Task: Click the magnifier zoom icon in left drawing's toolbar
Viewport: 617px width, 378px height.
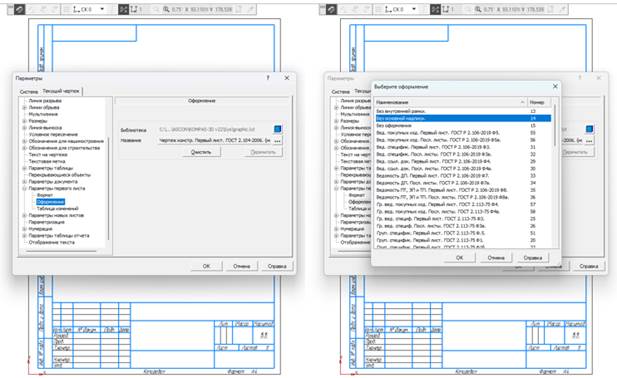Action: click(x=166, y=9)
